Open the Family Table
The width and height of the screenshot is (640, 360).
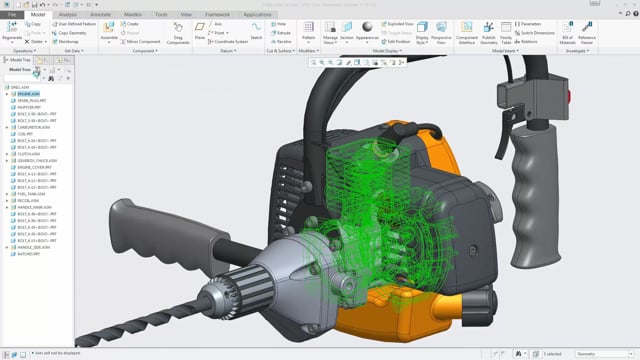point(506,33)
